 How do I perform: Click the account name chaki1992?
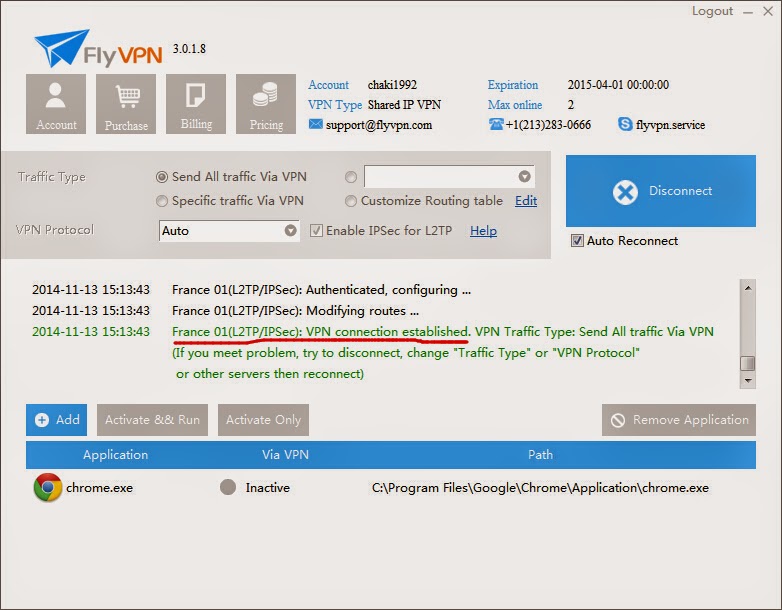click(392, 85)
